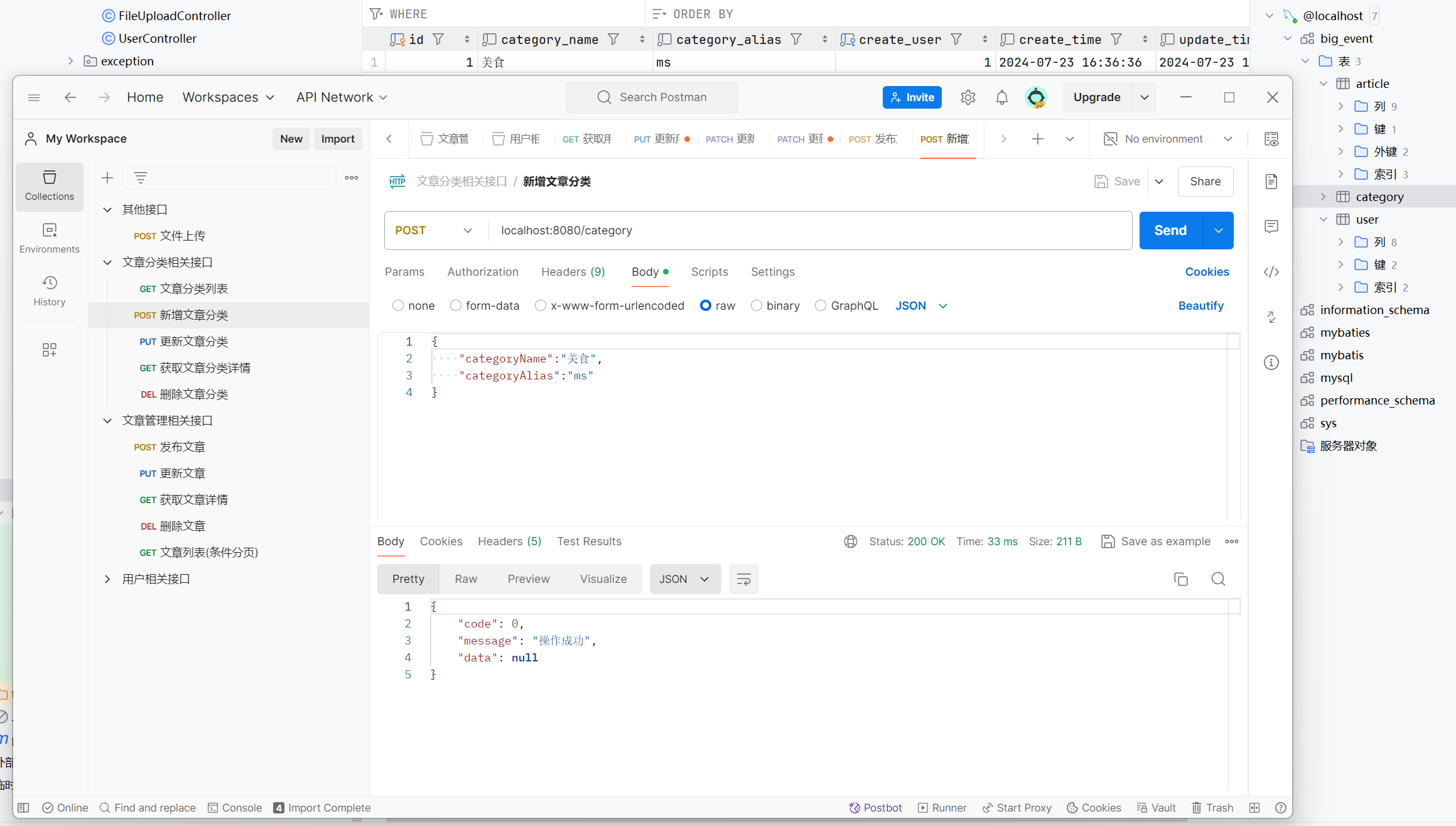Screen dimensions: 1456x826
Task: Toggle response line wrap icon
Action: point(743,579)
